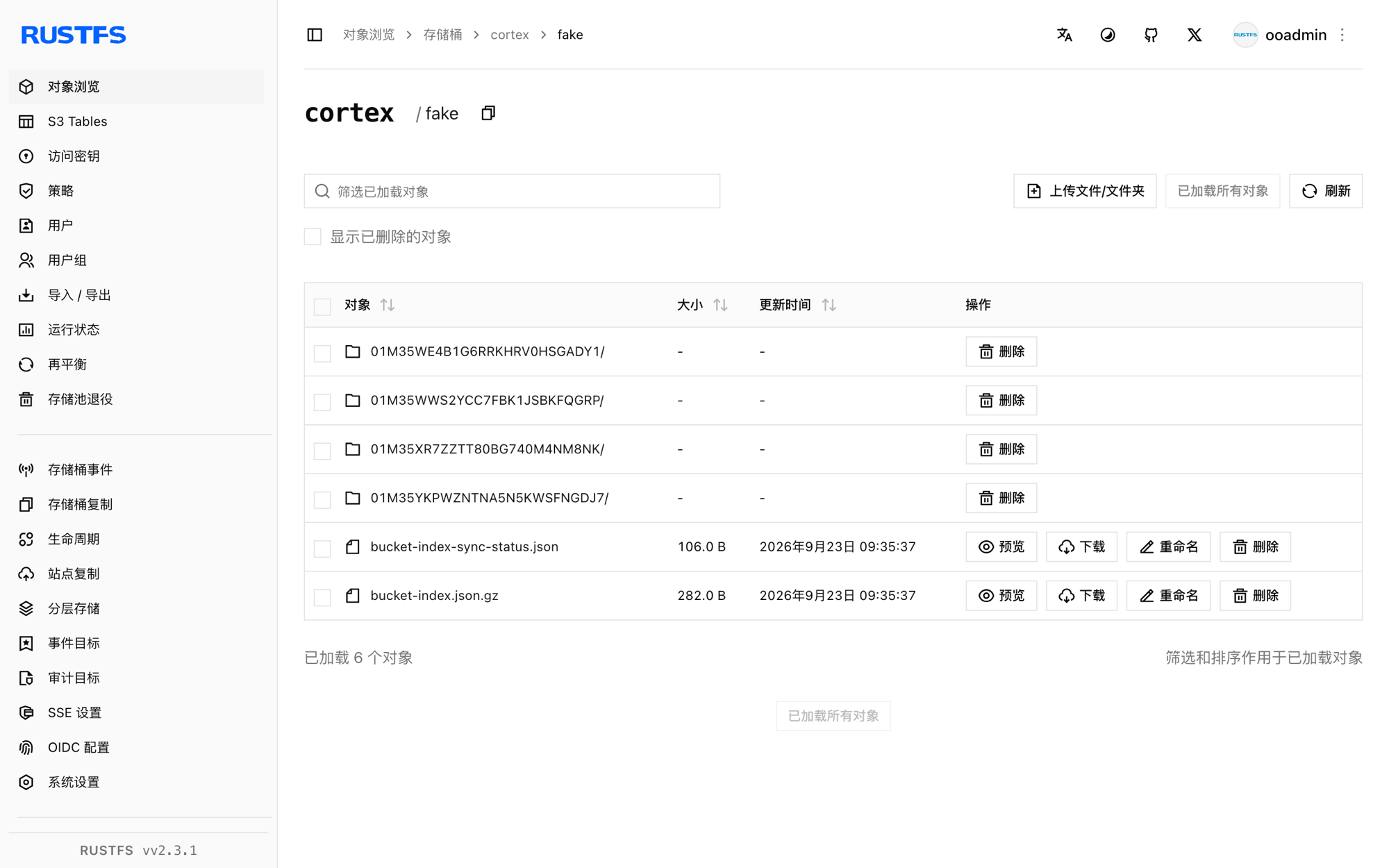Open ooadmin user menu dots
The image size is (1389, 868).
point(1342,35)
